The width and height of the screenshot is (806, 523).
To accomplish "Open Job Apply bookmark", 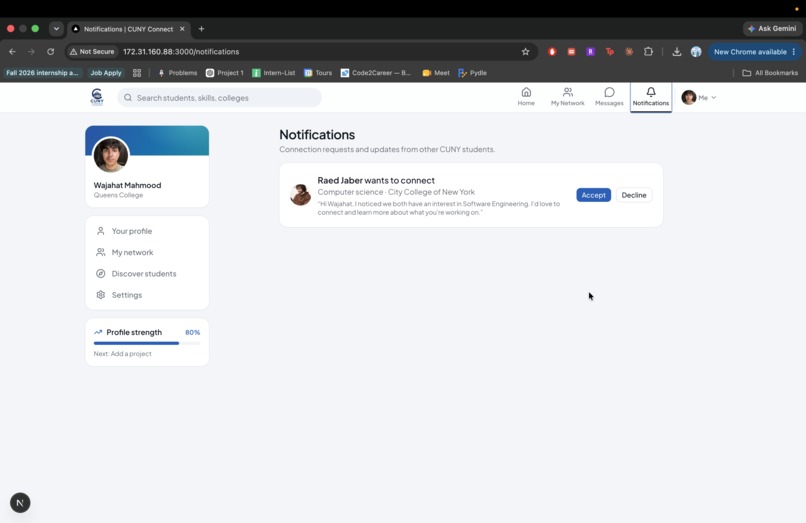I will click(106, 73).
